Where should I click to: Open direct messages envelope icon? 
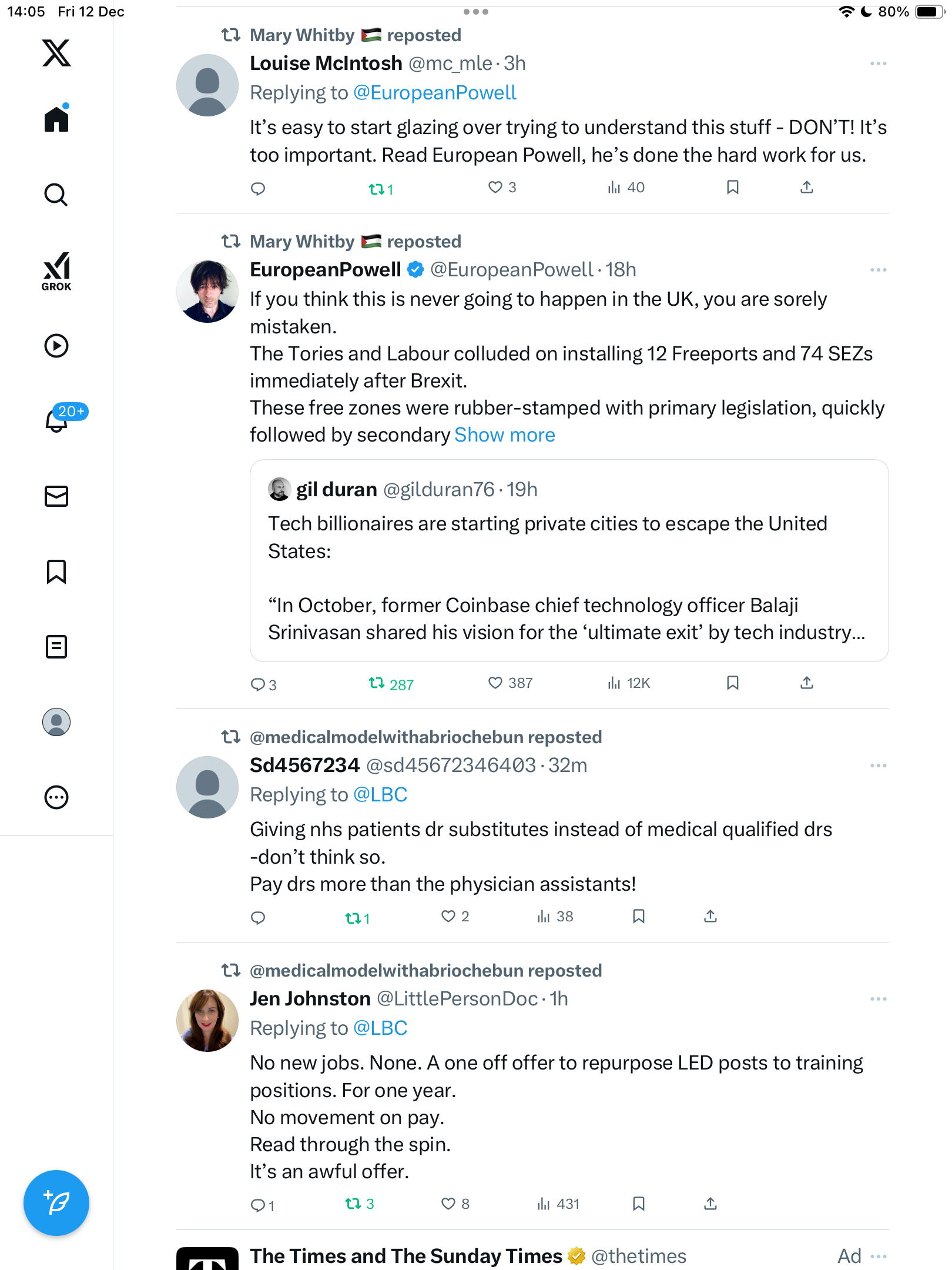56,496
